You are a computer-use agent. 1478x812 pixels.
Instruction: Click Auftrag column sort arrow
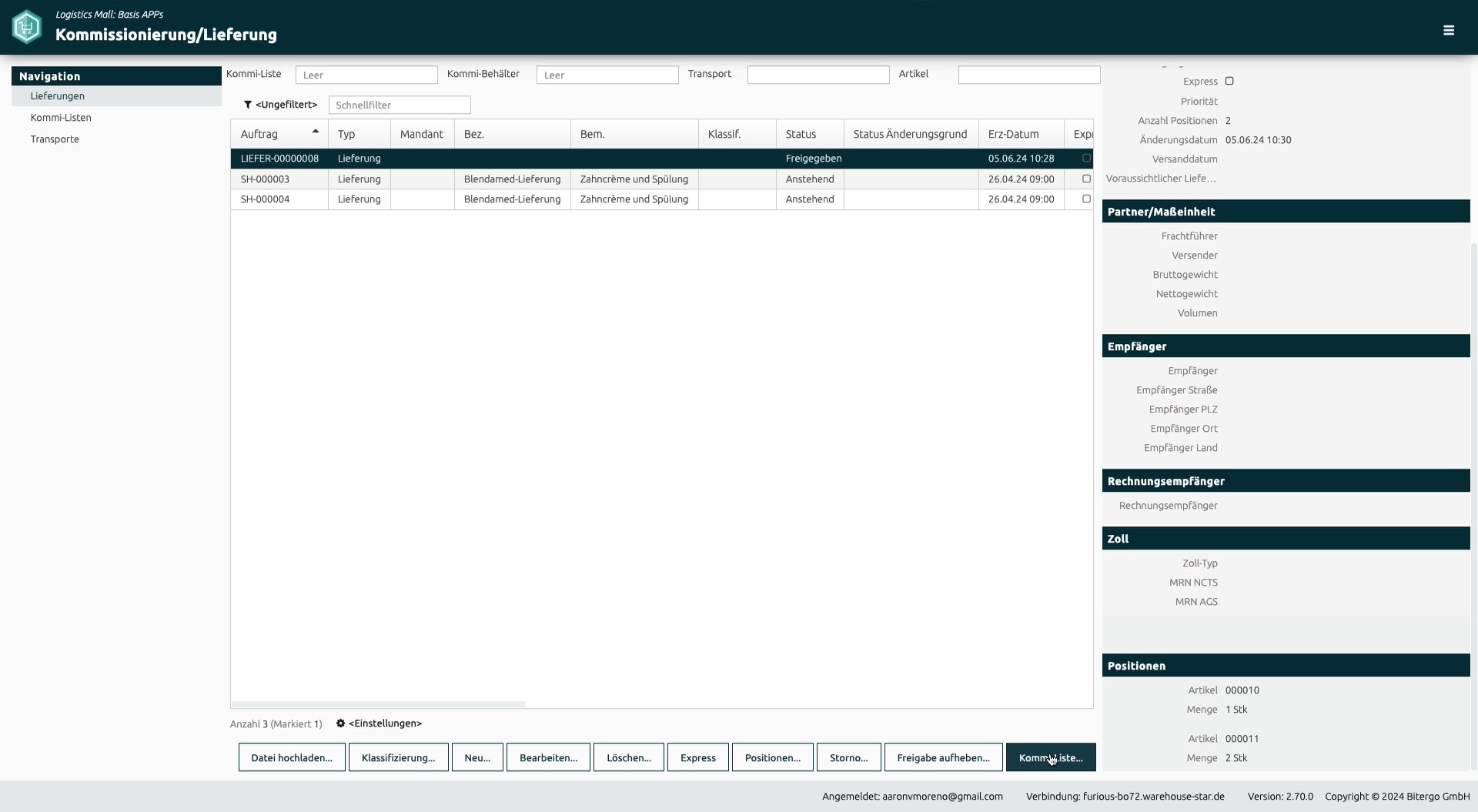tap(316, 132)
